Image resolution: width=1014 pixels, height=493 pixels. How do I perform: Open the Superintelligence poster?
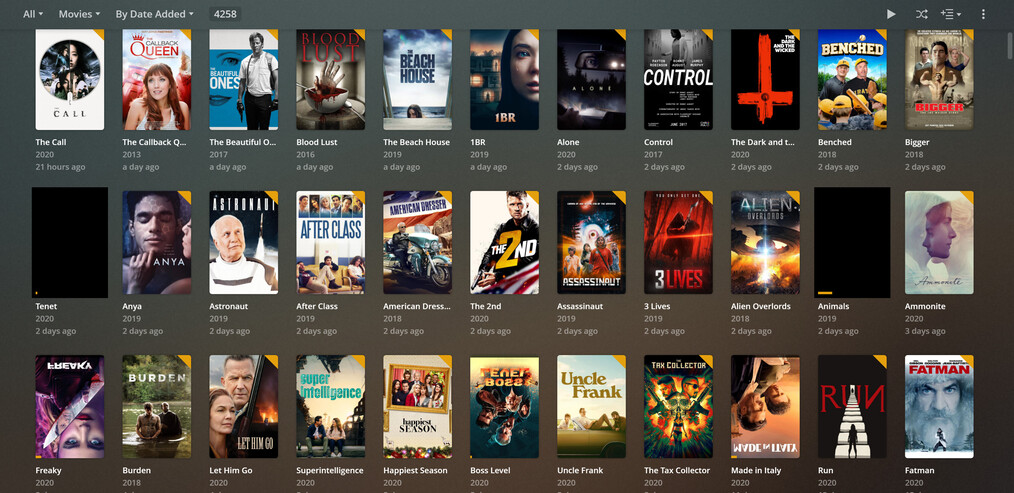tap(330, 407)
